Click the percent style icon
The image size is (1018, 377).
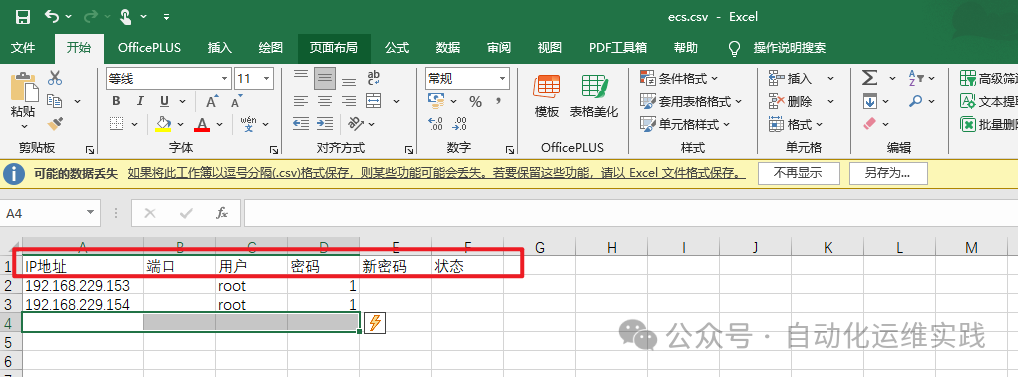pos(475,101)
